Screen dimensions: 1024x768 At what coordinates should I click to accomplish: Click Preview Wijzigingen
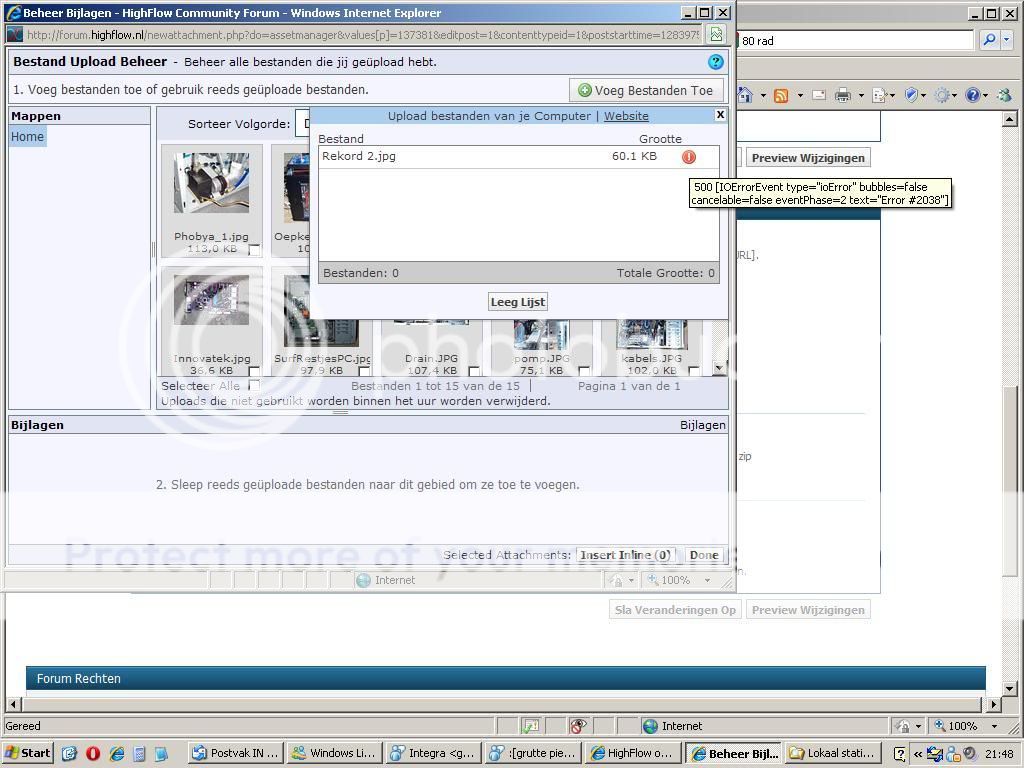[x=808, y=157]
